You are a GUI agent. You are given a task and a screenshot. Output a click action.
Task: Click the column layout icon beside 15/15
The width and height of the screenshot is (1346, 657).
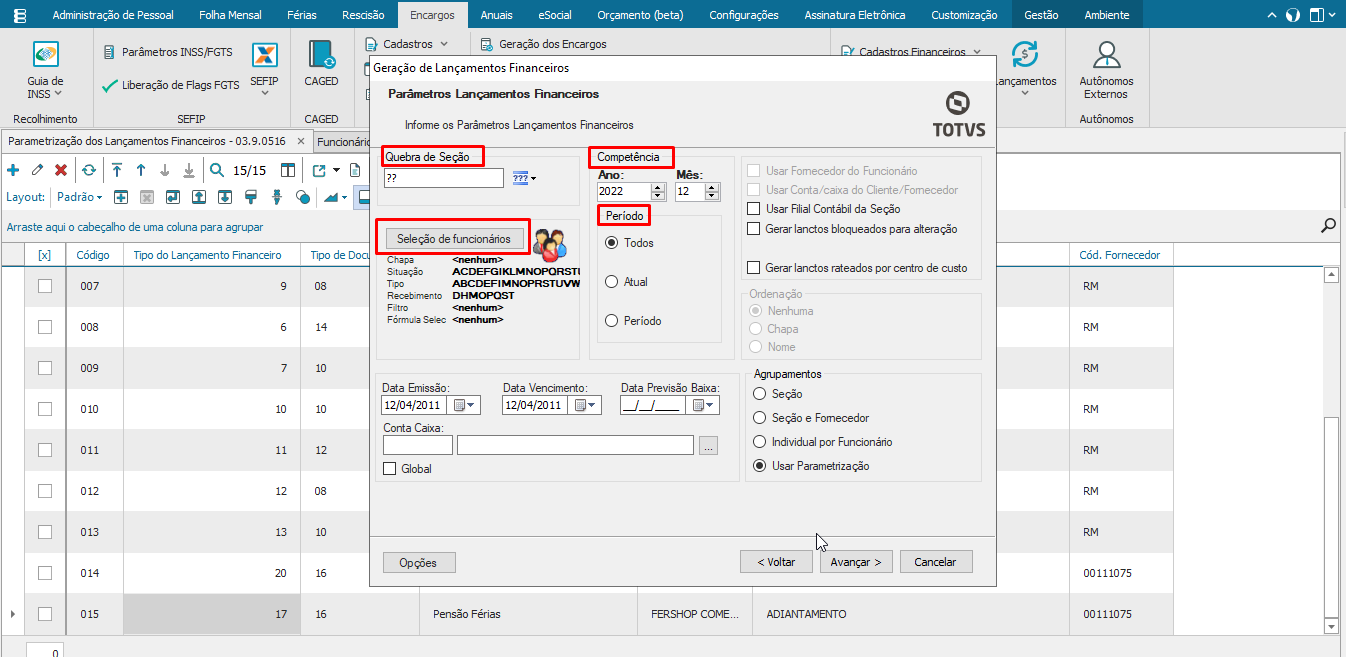(288, 170)
